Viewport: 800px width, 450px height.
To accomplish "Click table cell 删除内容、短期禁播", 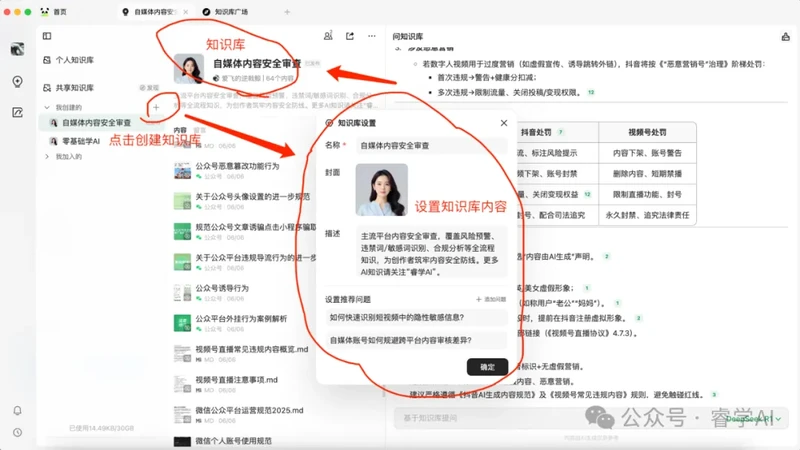I will (x=647, y=173).
